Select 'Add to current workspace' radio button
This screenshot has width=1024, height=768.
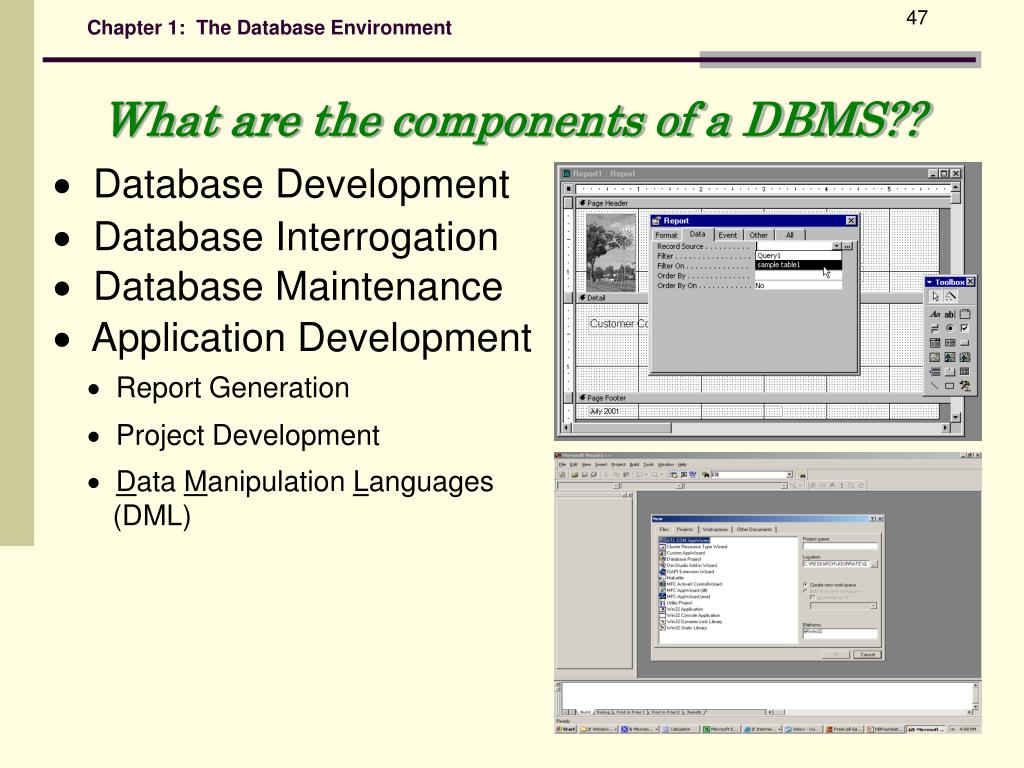805,591
